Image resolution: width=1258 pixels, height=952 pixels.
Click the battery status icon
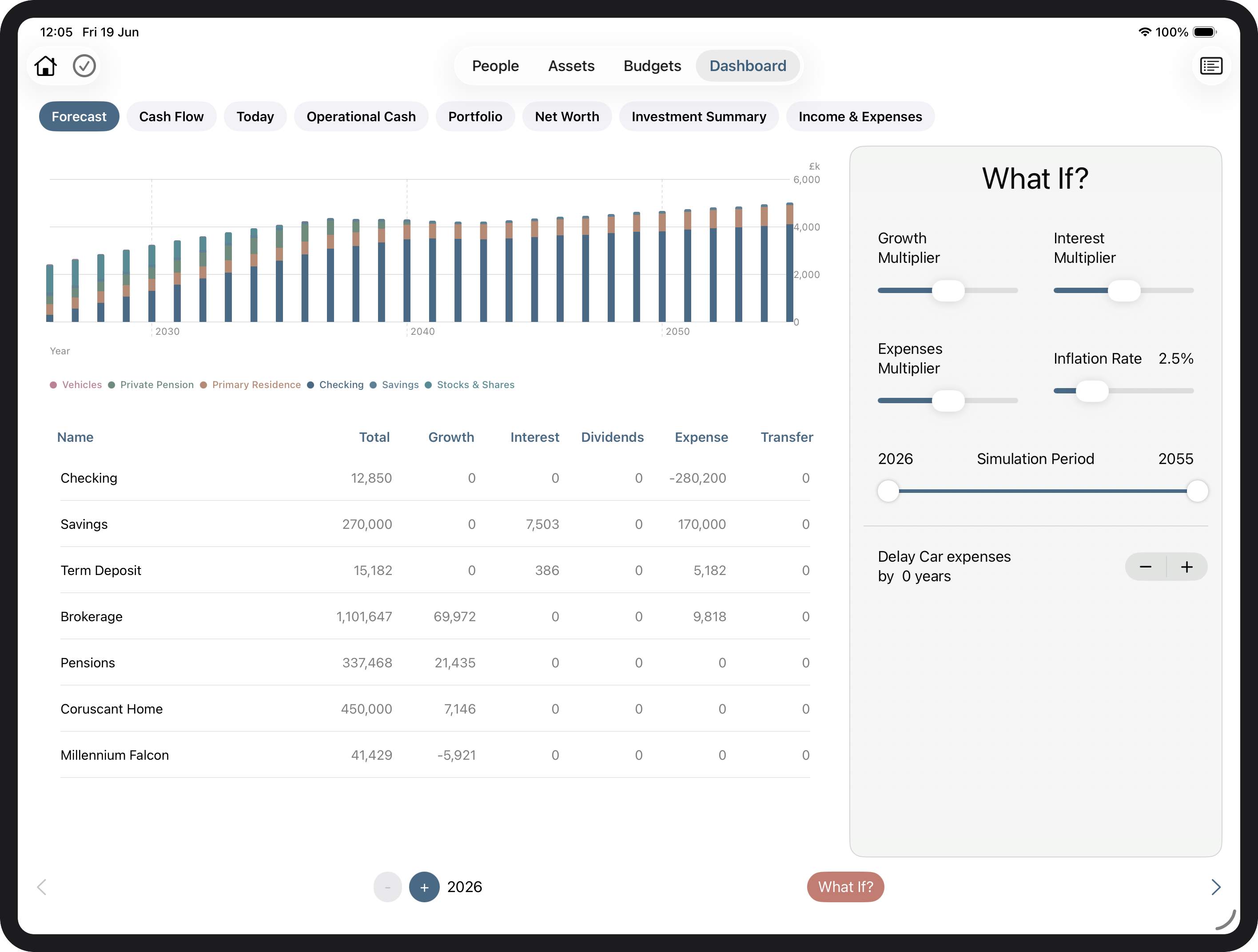pyautogui.click(x=1205, y=32)
